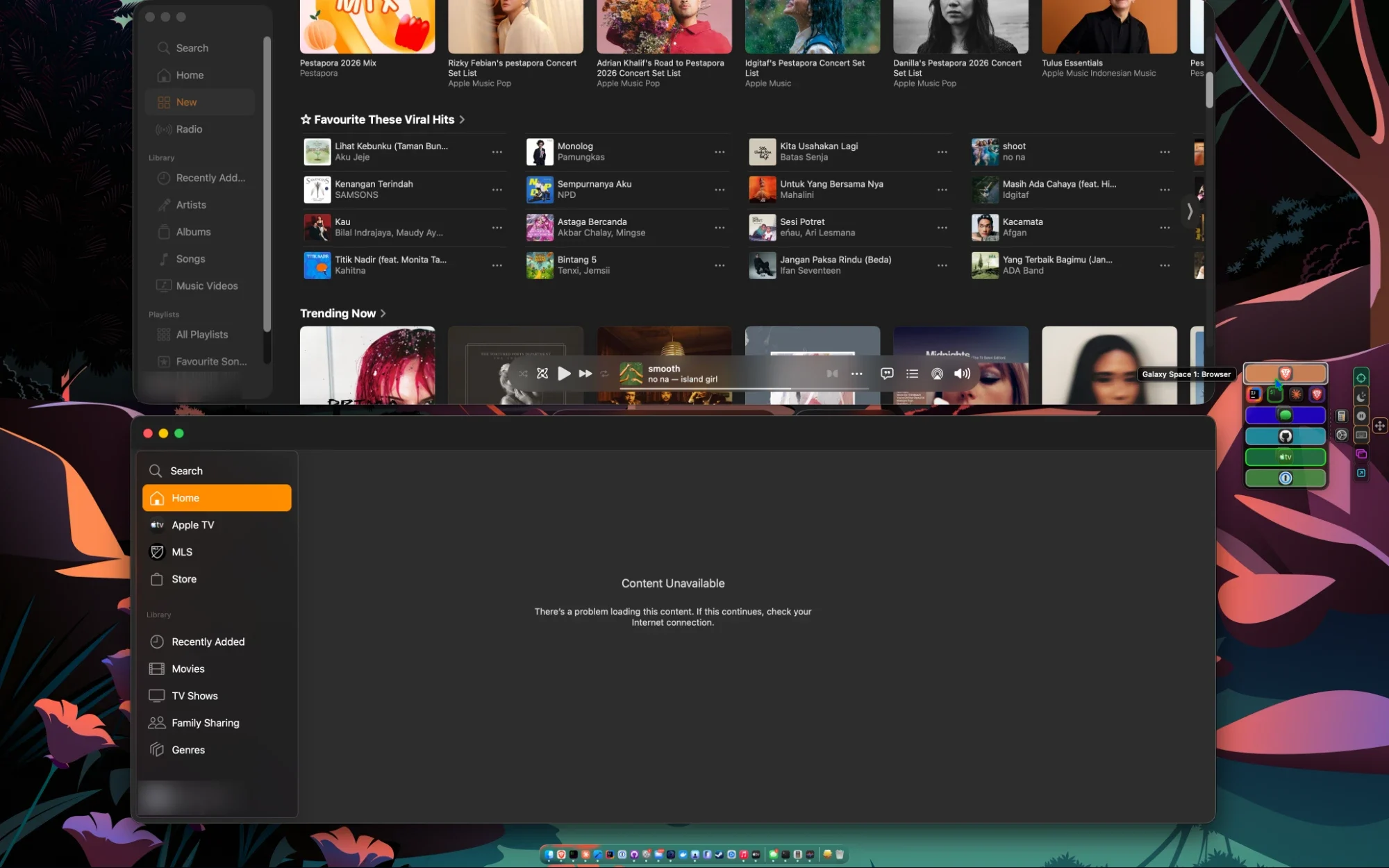Toggle AutoMix in the Music player
1389x868 pixels.
pos(542,374)
